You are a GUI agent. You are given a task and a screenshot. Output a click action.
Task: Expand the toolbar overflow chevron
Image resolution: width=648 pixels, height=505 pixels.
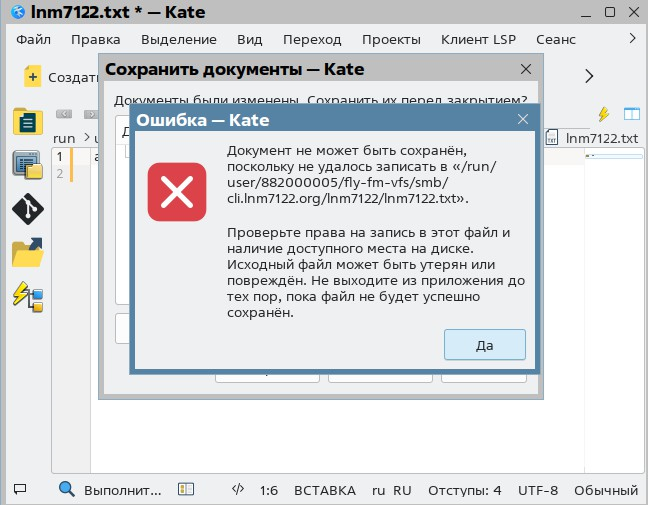tap(589, 76)
